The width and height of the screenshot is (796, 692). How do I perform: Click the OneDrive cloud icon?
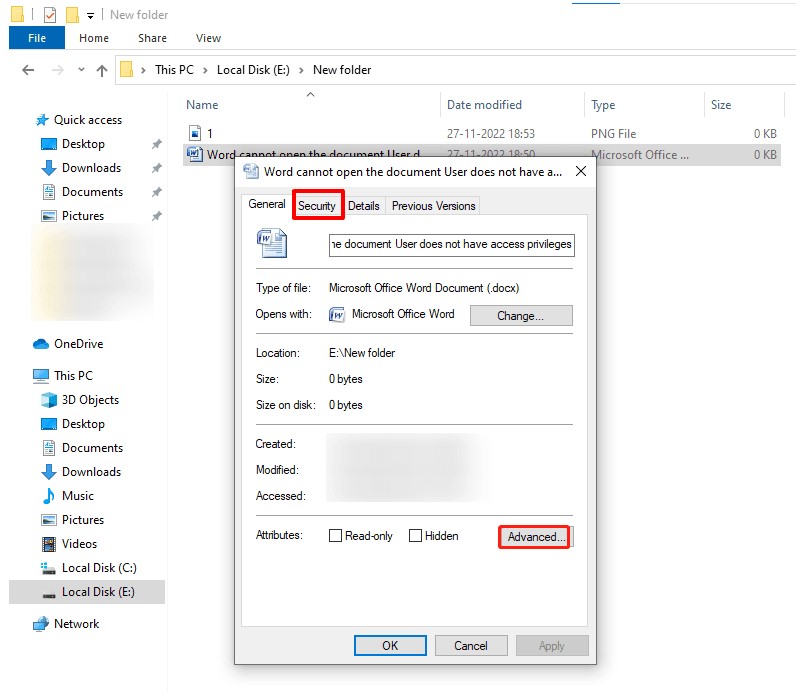click(x=41, y=344)
